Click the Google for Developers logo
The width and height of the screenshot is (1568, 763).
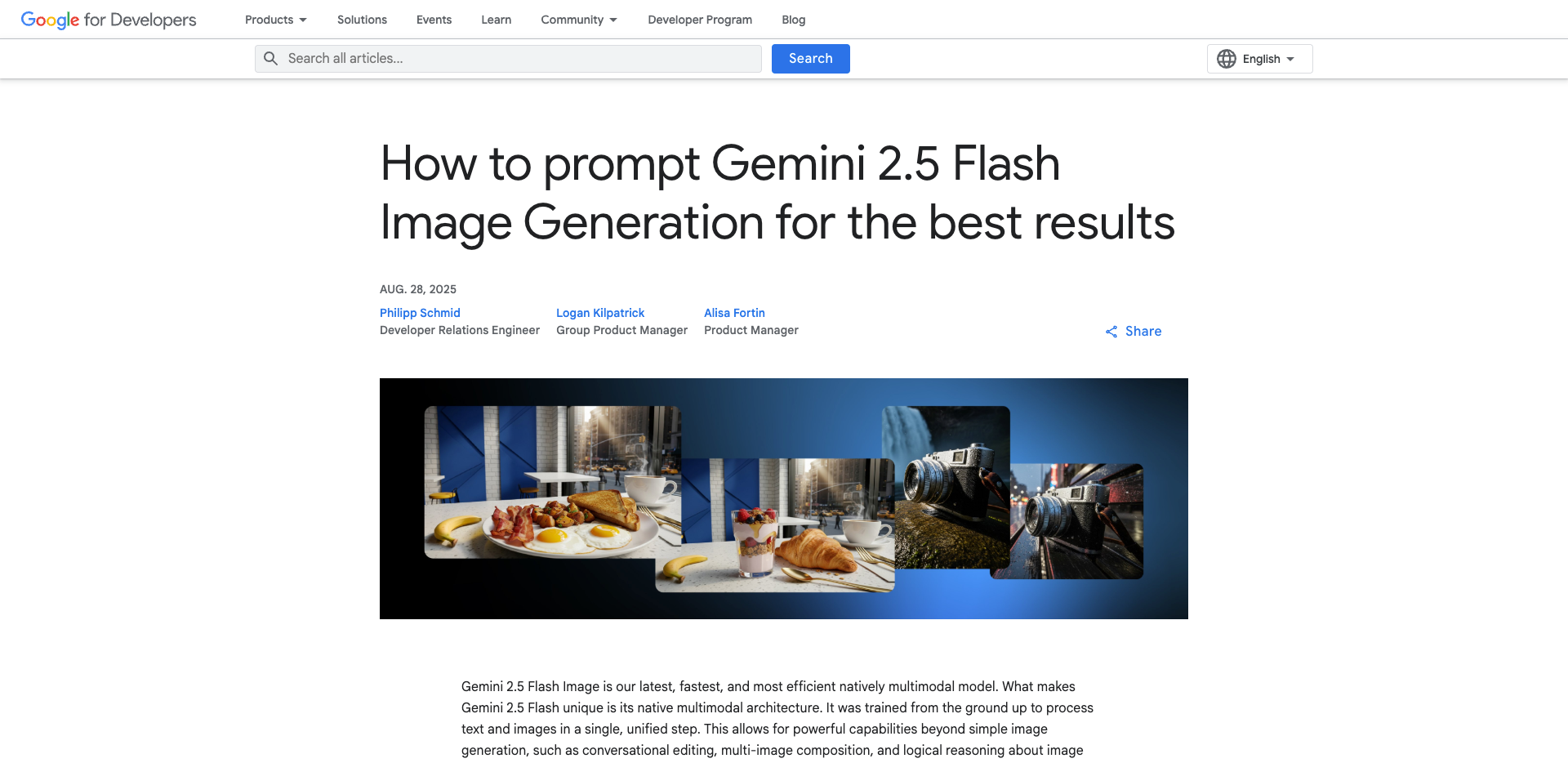(x=109, y=20)
